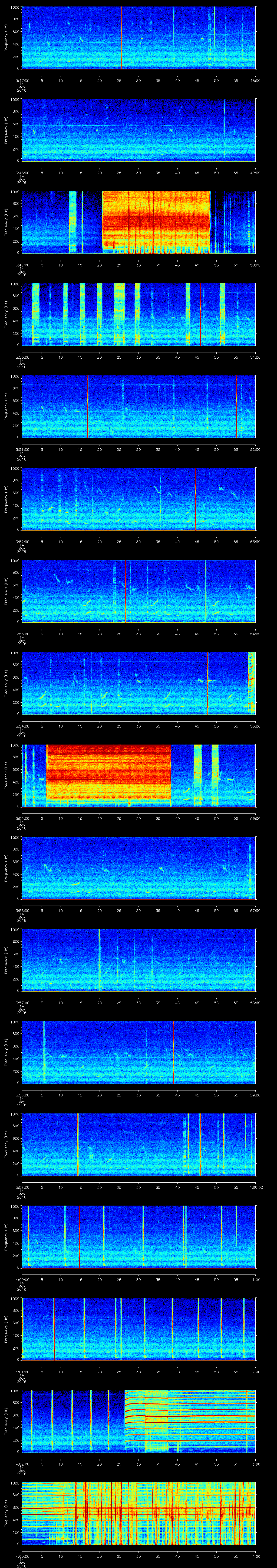Click the '3:55:00' start time label
This screenshot has width=277, height=1568.
[22, 818]
